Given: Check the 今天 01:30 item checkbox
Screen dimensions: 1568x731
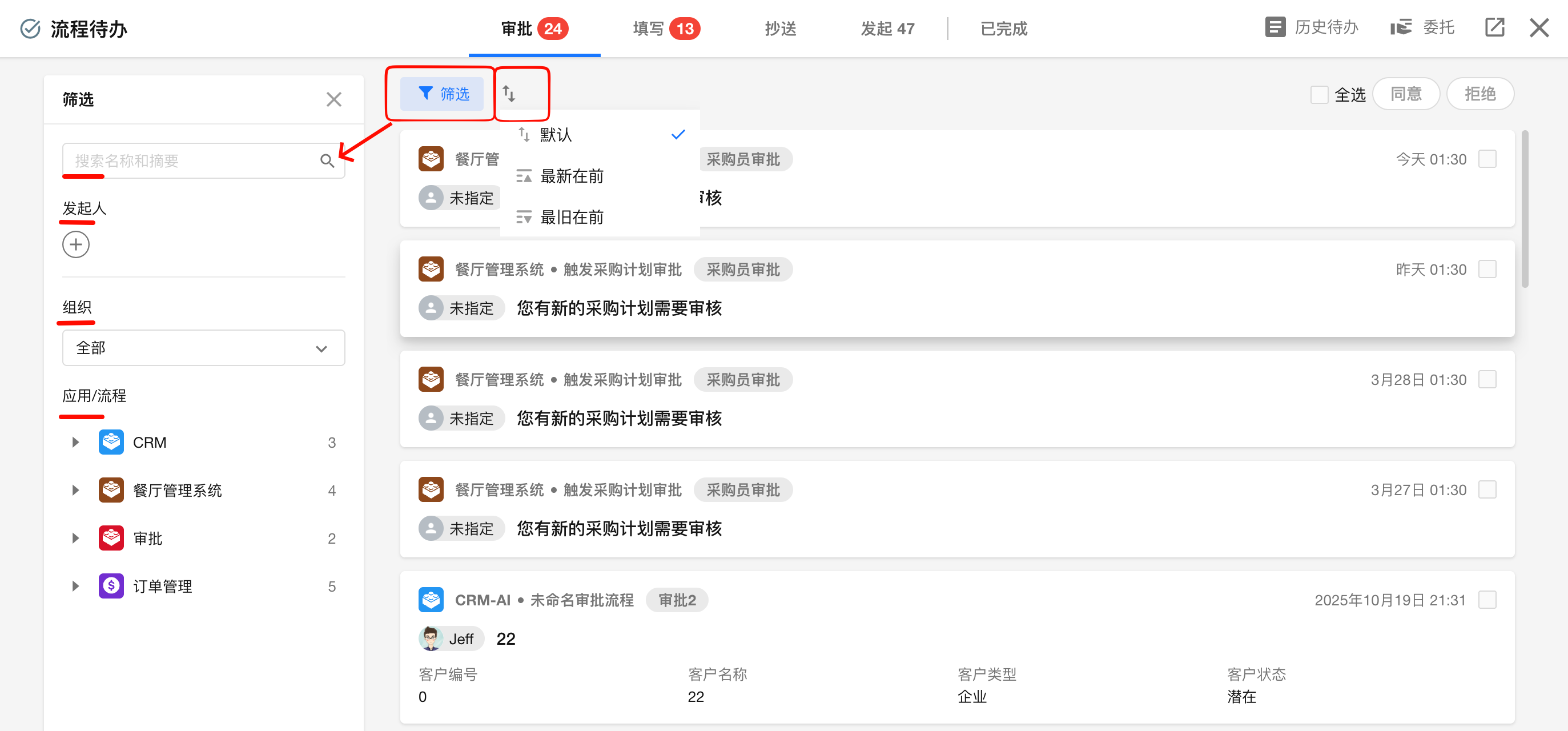Looking at the screenshot, I should (1487, 159).
